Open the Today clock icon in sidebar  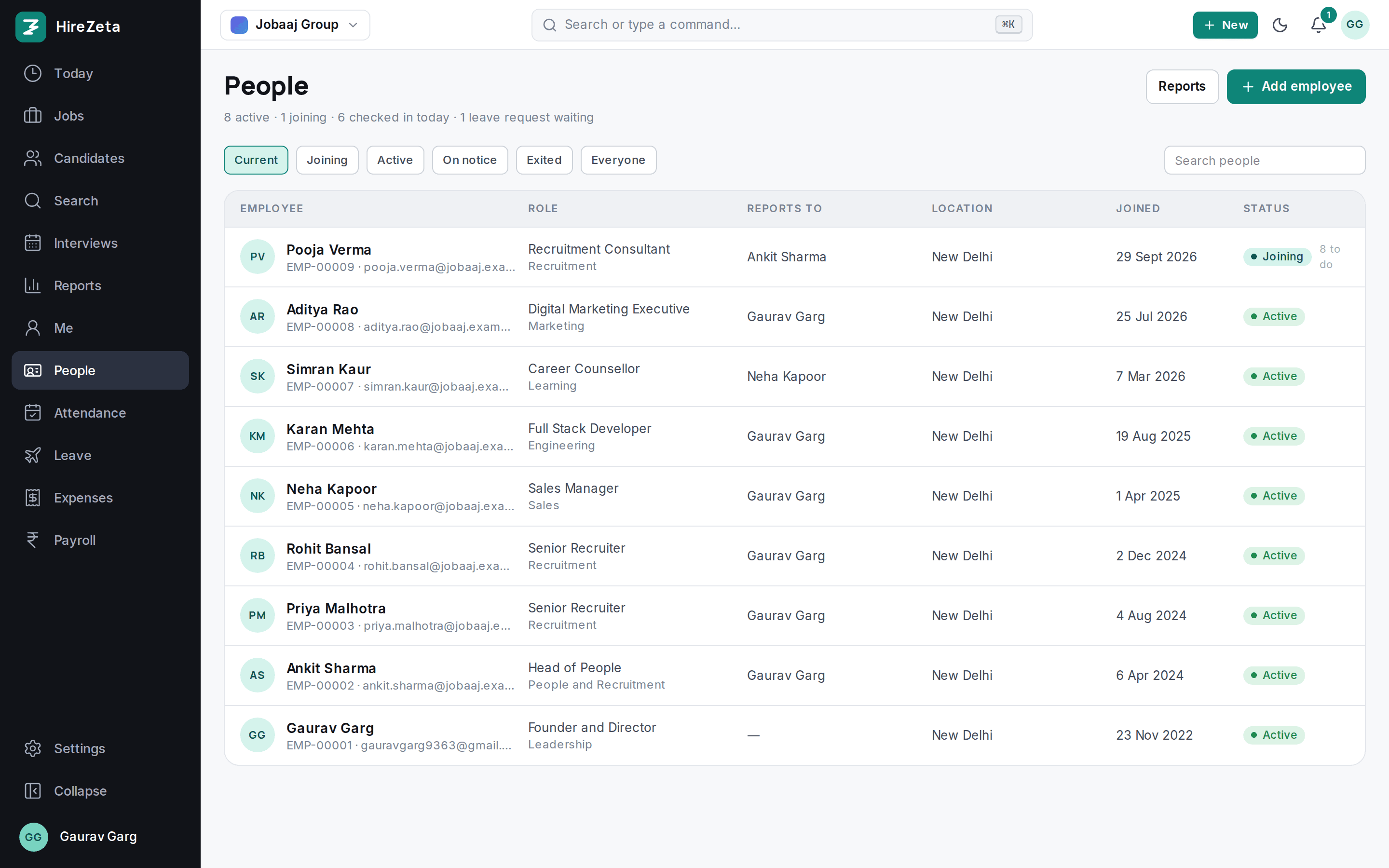[x=33, y=73]
